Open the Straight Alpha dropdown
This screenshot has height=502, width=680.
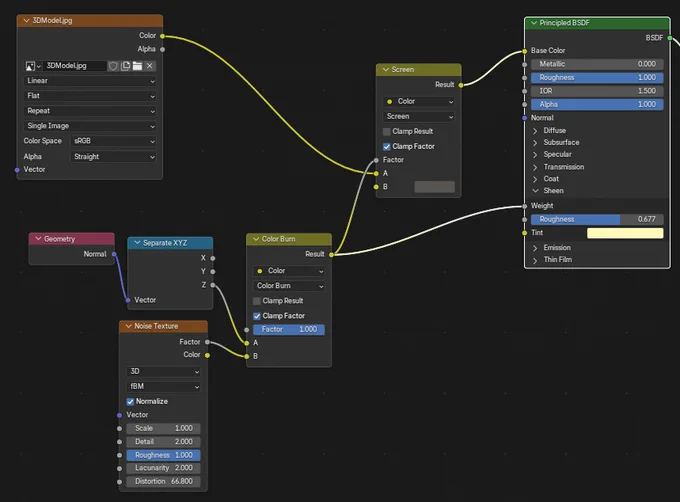[x=113, y=157]
